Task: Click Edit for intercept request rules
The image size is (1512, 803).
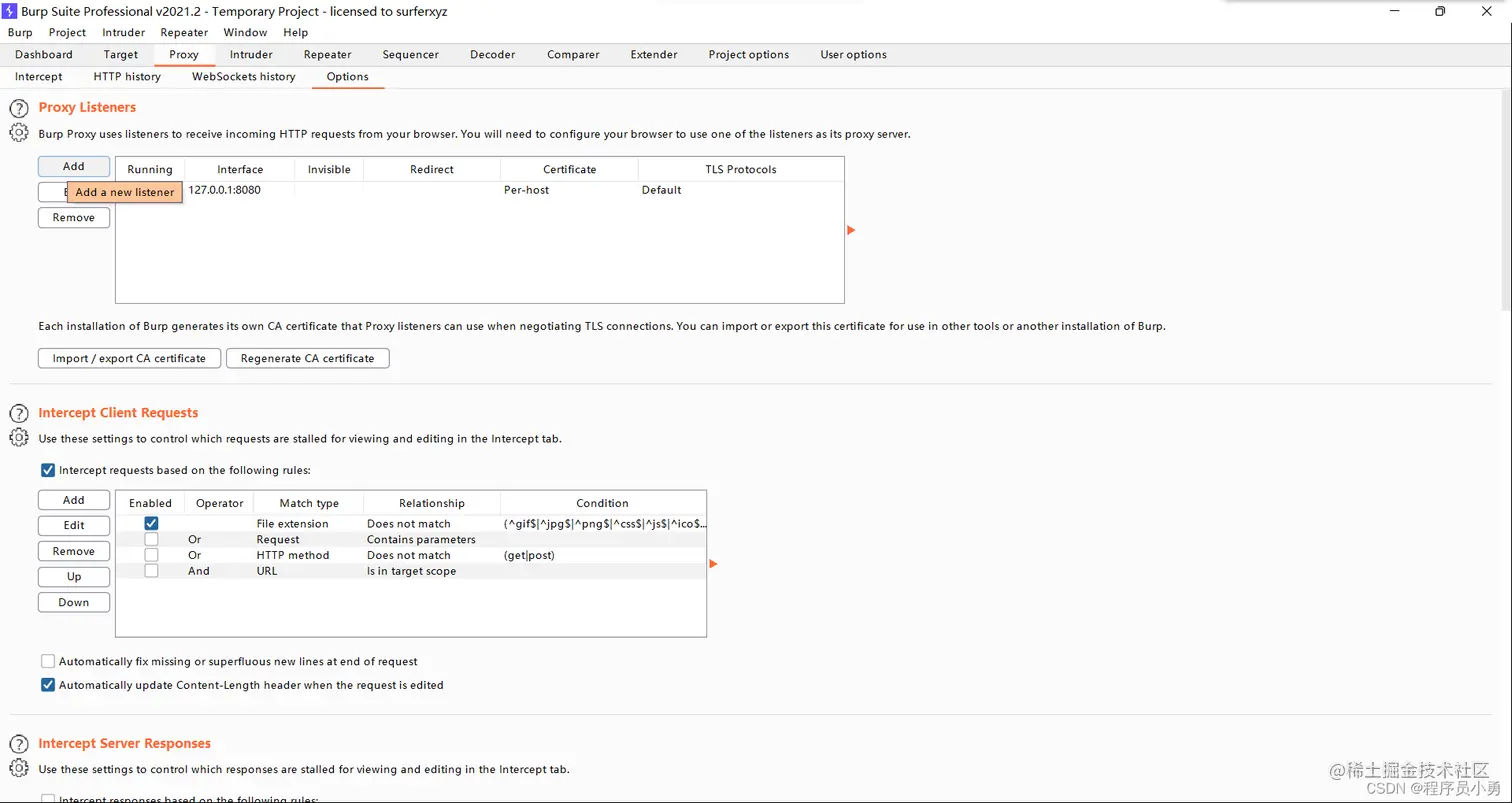Action: pyautogui.click(x=74, y=525)
